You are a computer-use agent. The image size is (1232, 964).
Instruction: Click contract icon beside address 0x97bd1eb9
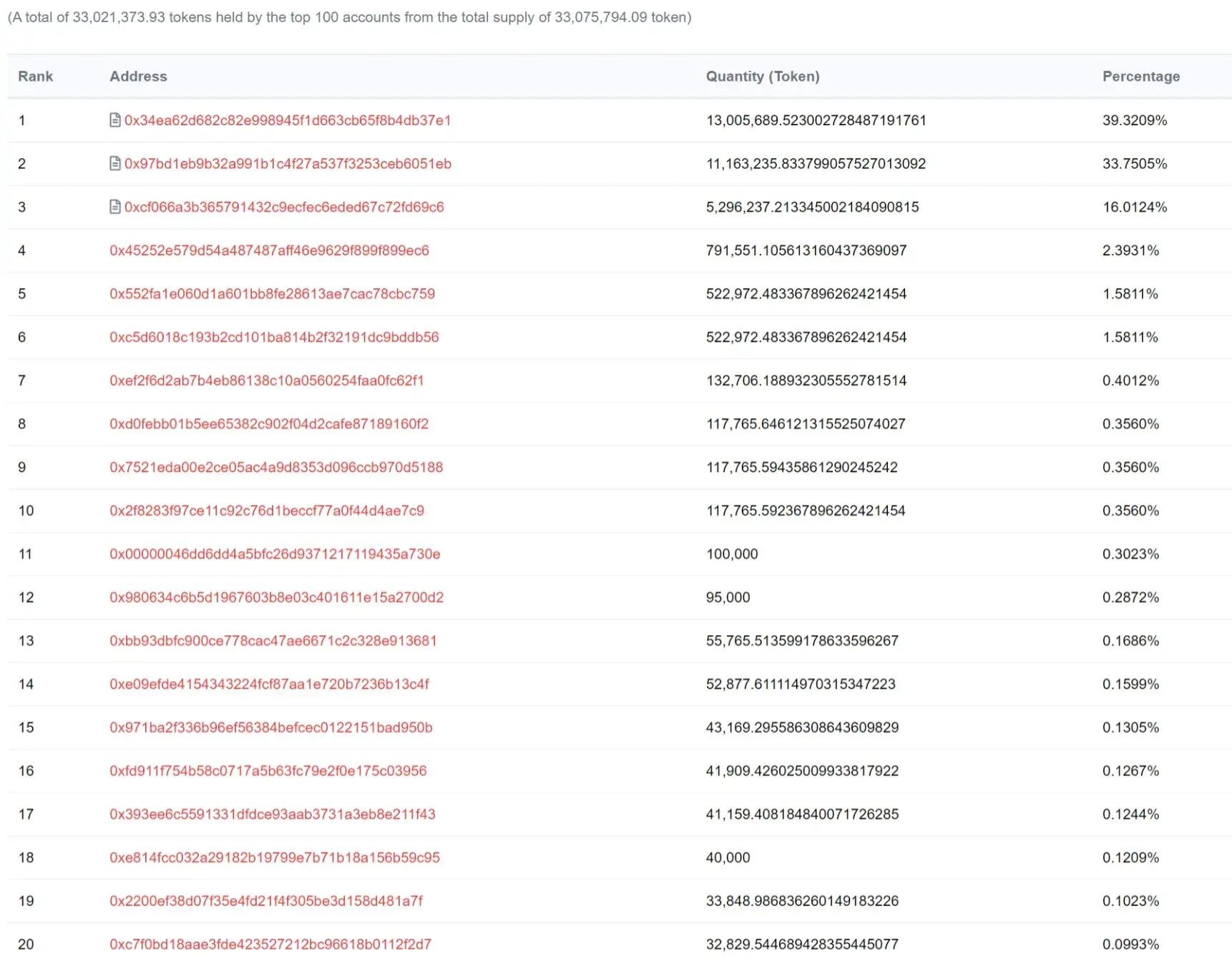[115, 164]
